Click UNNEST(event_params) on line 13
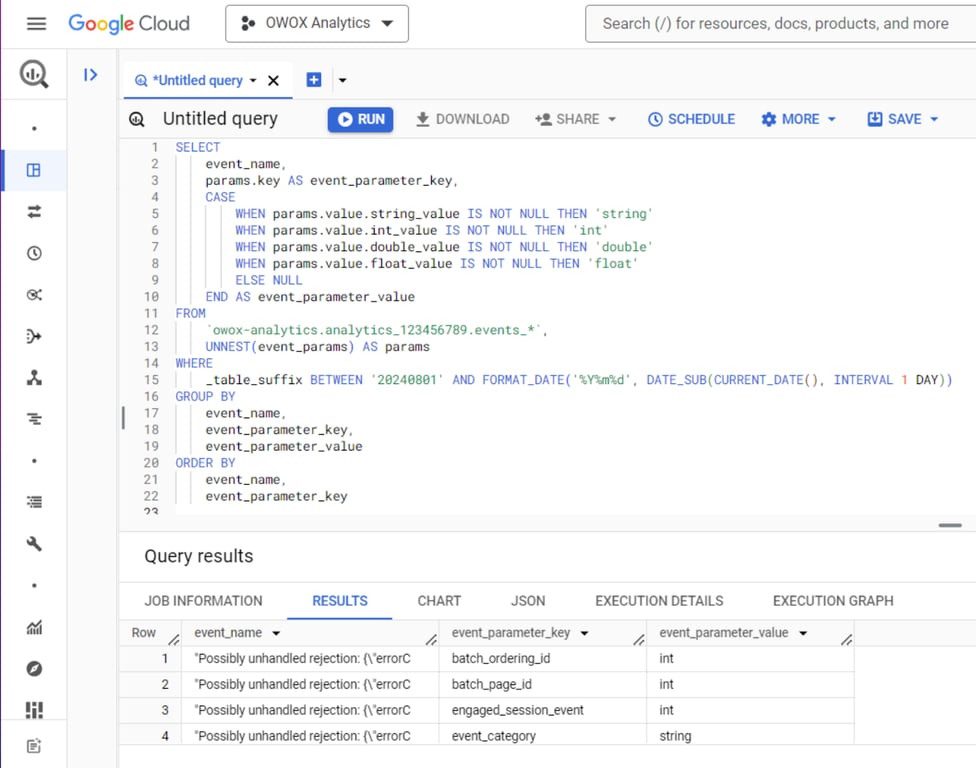Viewport: 976px width, 768px height. coord(279,347)
